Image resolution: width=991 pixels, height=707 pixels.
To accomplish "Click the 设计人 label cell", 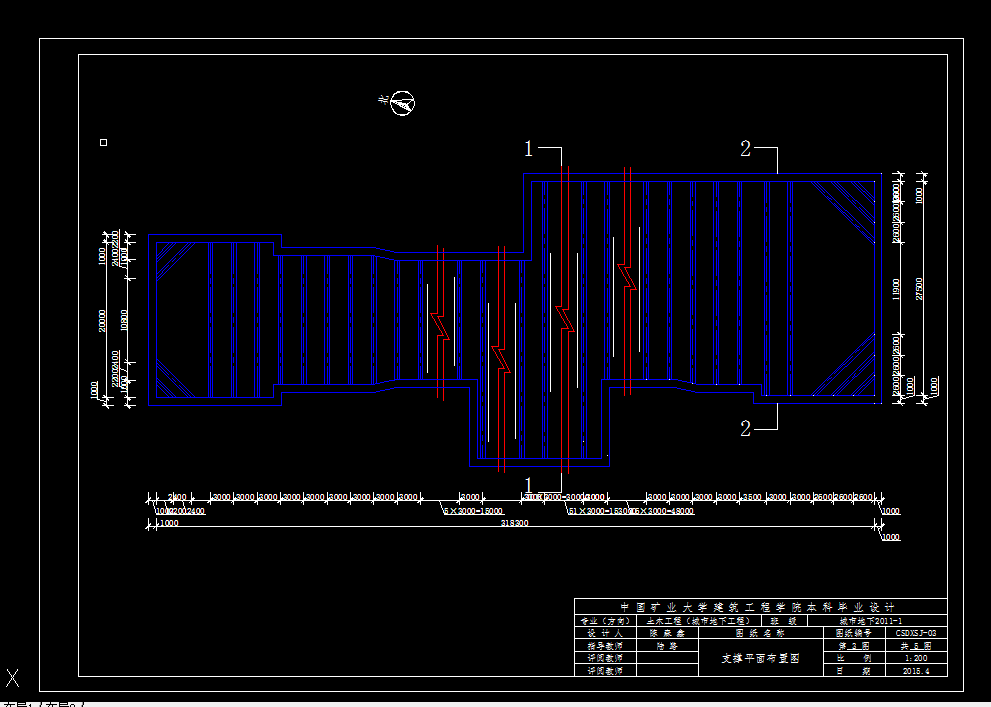I will (605, 632).
